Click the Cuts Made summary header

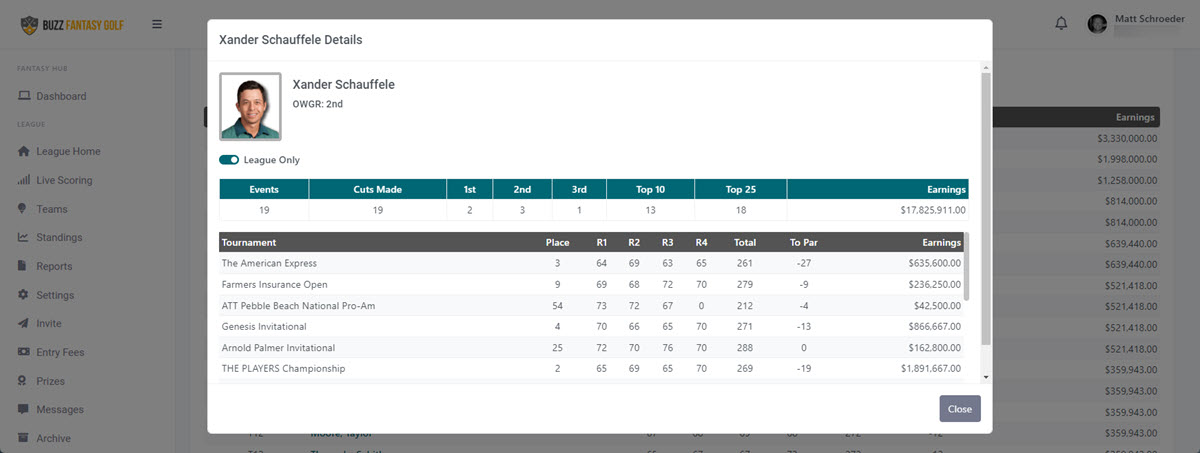[377, 189]
